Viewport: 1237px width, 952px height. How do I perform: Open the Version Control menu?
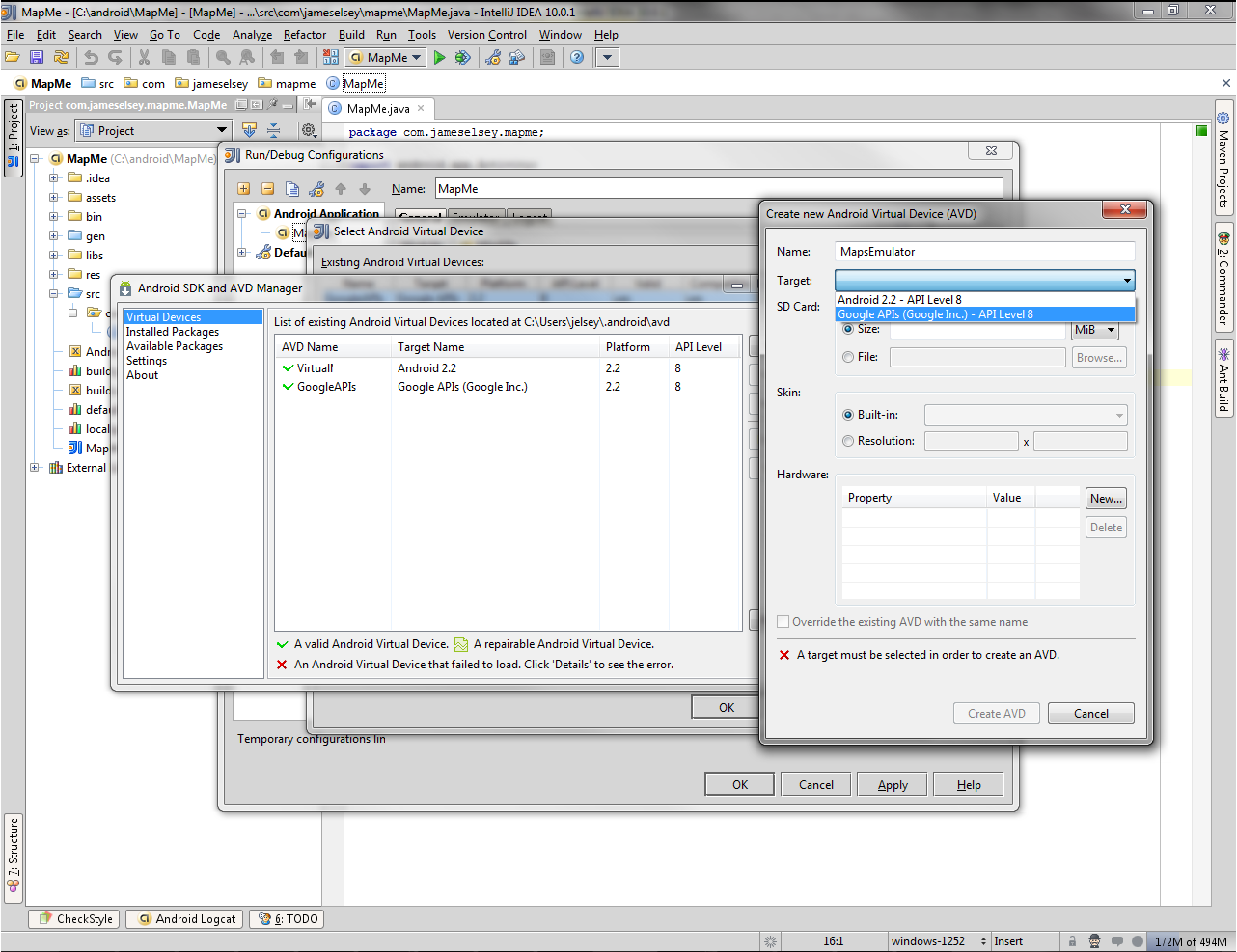(x=486, y=35)
